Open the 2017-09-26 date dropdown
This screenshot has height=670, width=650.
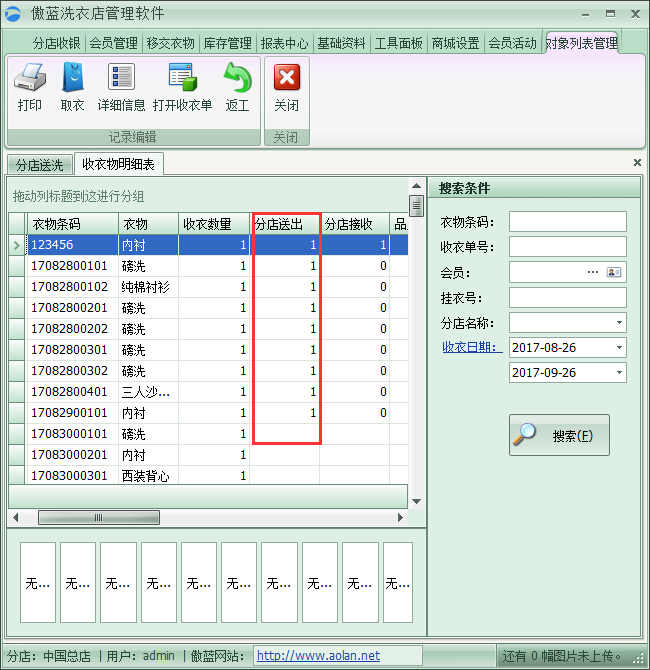[x=619, y=373]
